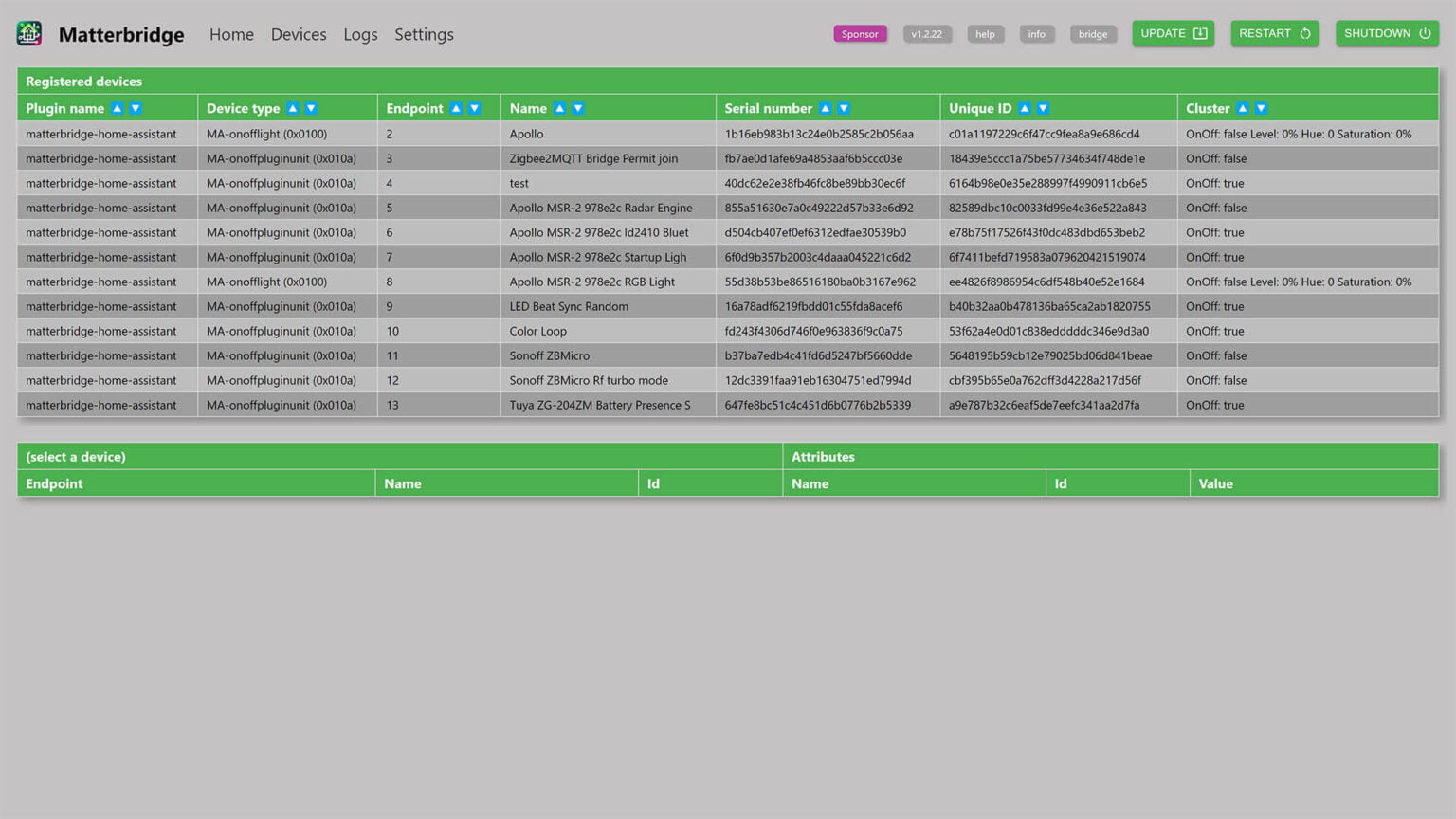Viewport: 1456px width, 819px height.
Task: Sort Plugin name column ascending
Action: tap(118, 109)
